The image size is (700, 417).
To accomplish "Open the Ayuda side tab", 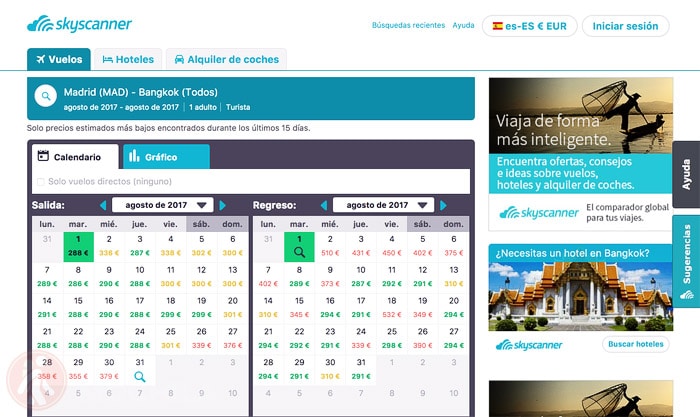I will (x=686, y=175).
